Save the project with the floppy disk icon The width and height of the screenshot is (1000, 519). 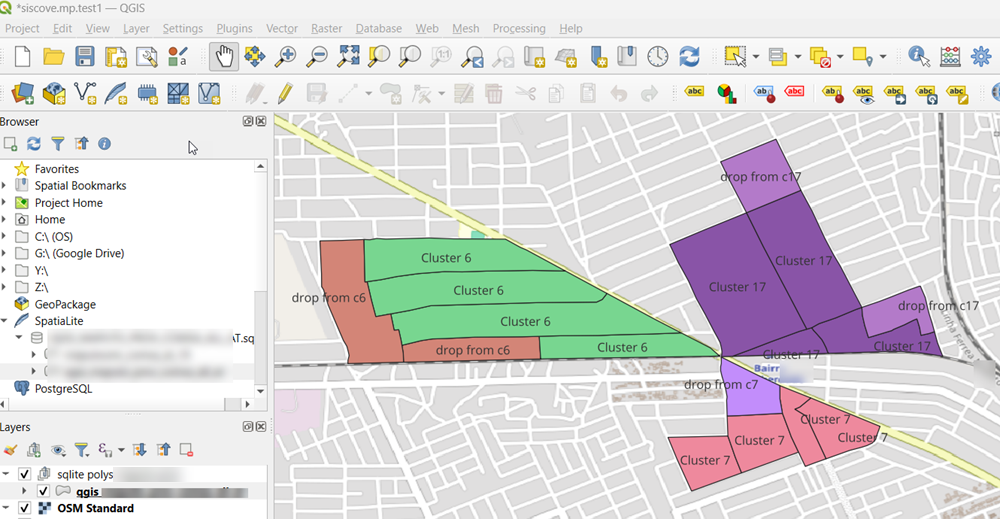coord(84,57)
